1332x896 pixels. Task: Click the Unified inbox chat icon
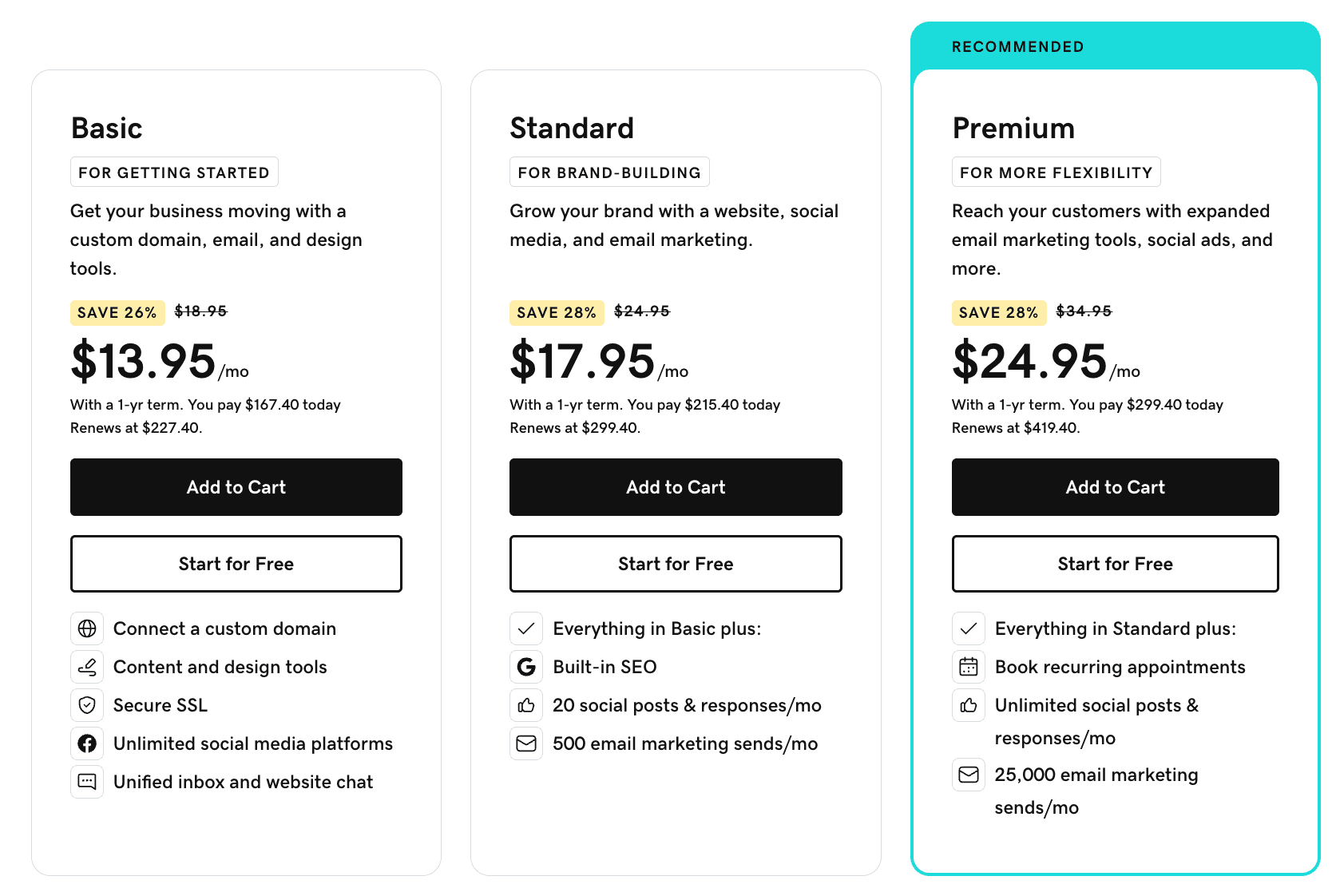pos(87,782)
